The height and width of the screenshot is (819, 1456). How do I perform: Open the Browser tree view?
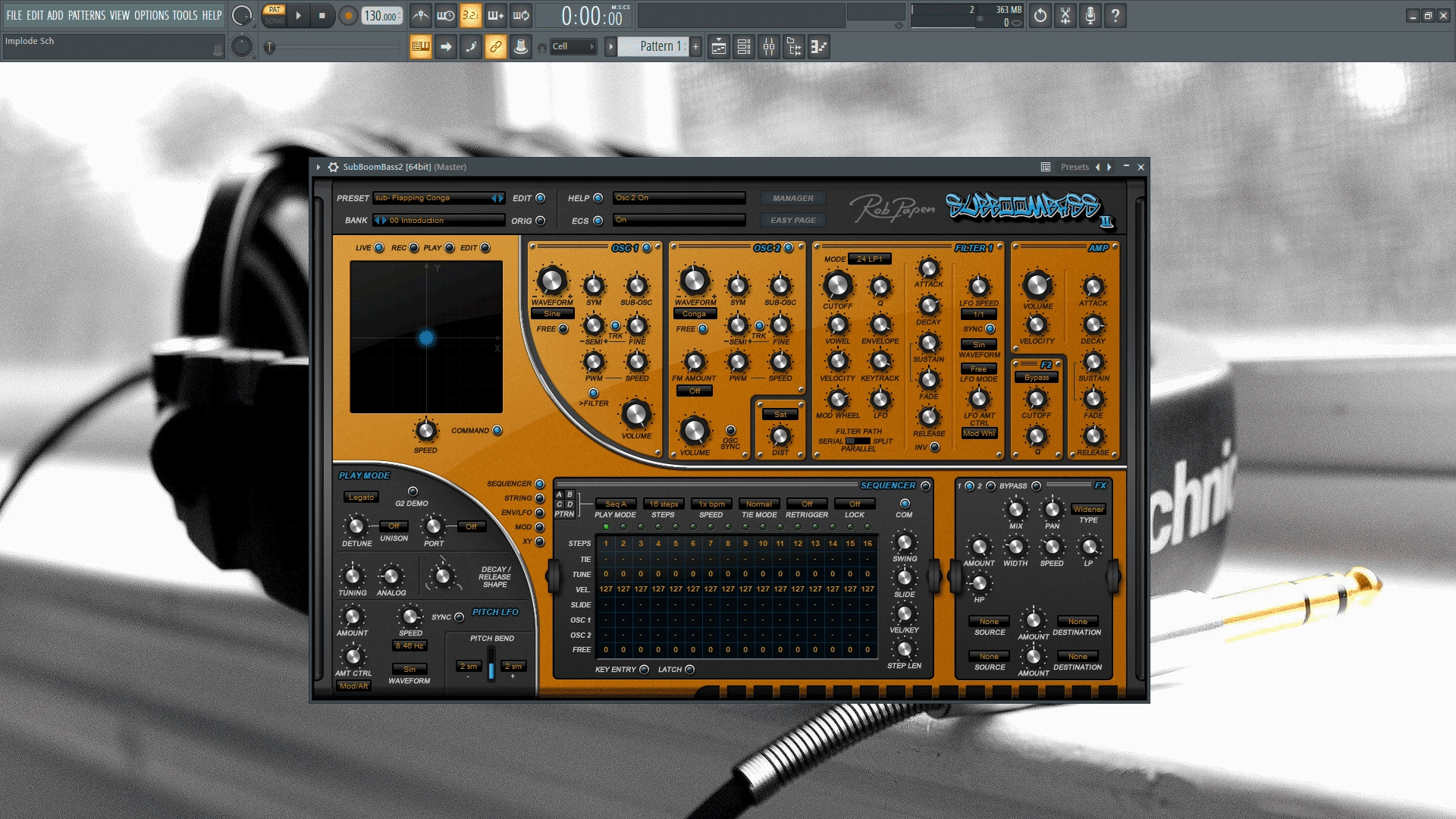click(x=794, y=47)
